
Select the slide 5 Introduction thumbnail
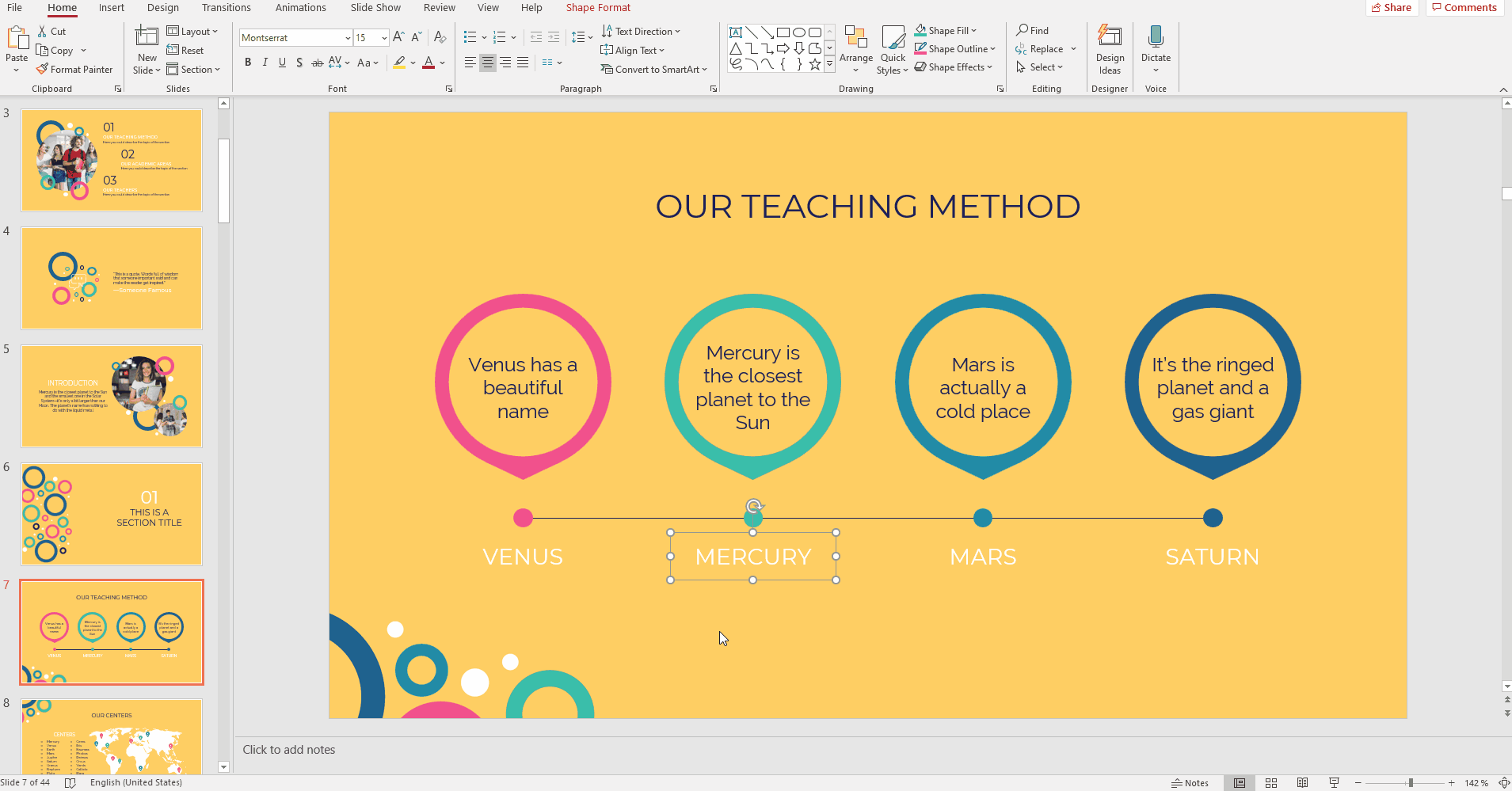[x=112, y=396]
